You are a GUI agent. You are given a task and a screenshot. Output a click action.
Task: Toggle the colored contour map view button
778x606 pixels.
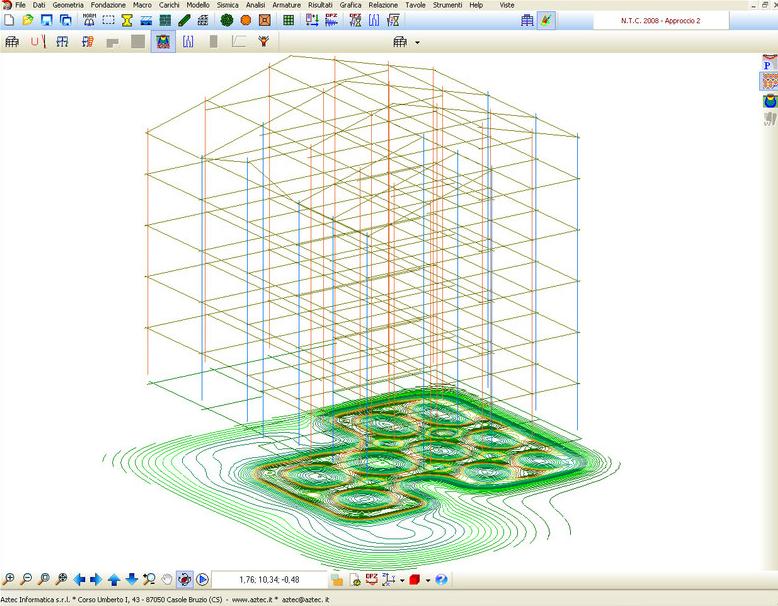(x=160, y=42)
